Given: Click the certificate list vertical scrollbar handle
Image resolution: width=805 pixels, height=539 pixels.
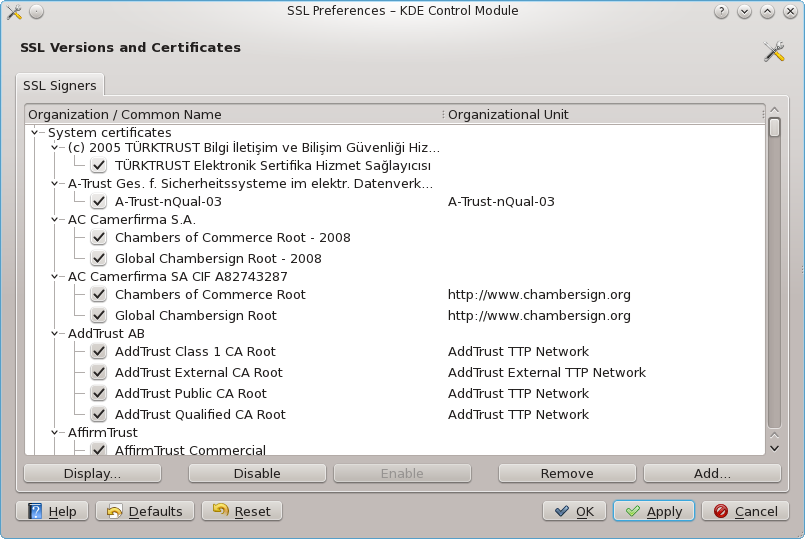Looking at the screenshot, I should (x=774, y=128).
